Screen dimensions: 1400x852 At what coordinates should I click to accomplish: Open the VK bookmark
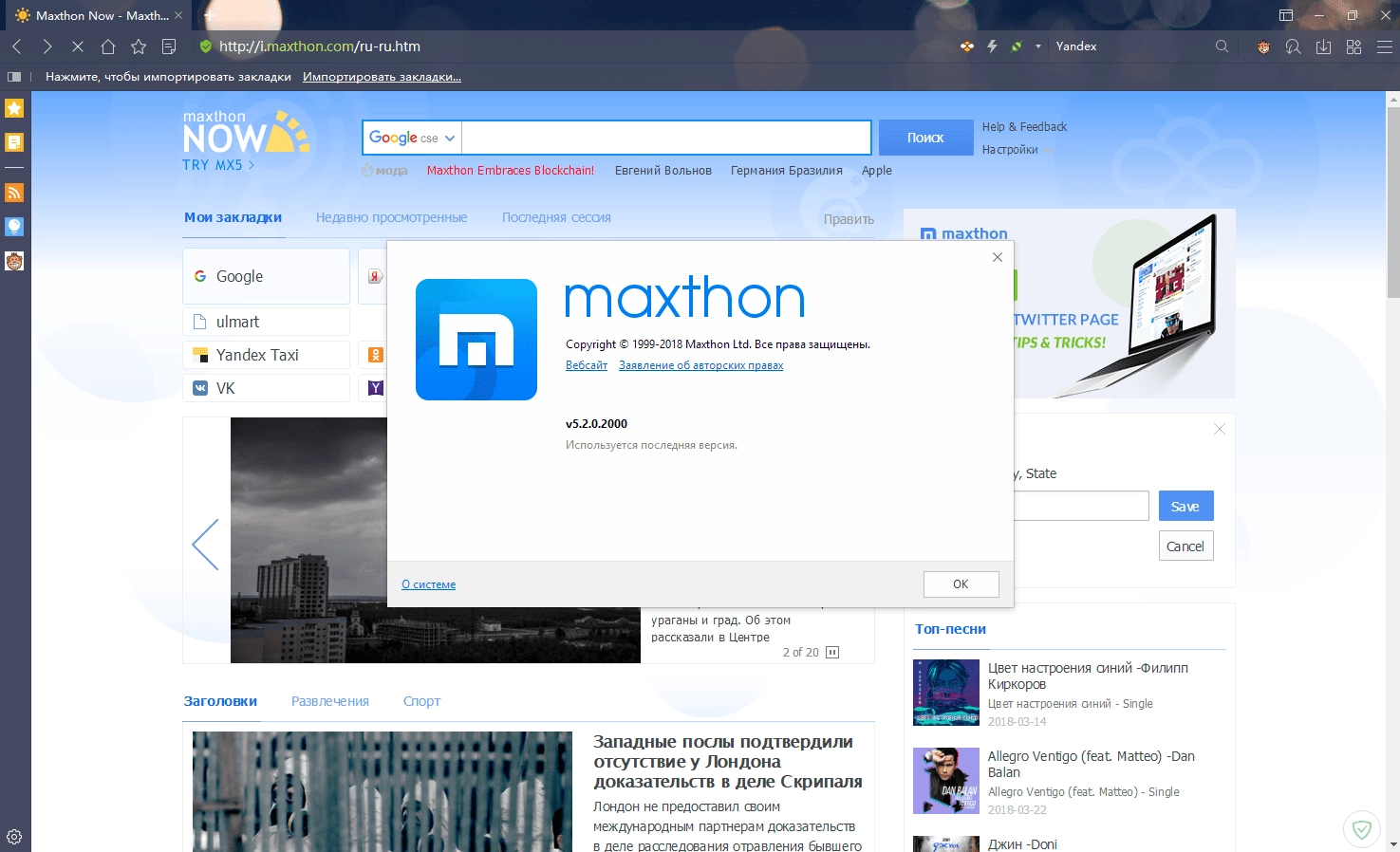pyautogui.click(x=266, y=388)
